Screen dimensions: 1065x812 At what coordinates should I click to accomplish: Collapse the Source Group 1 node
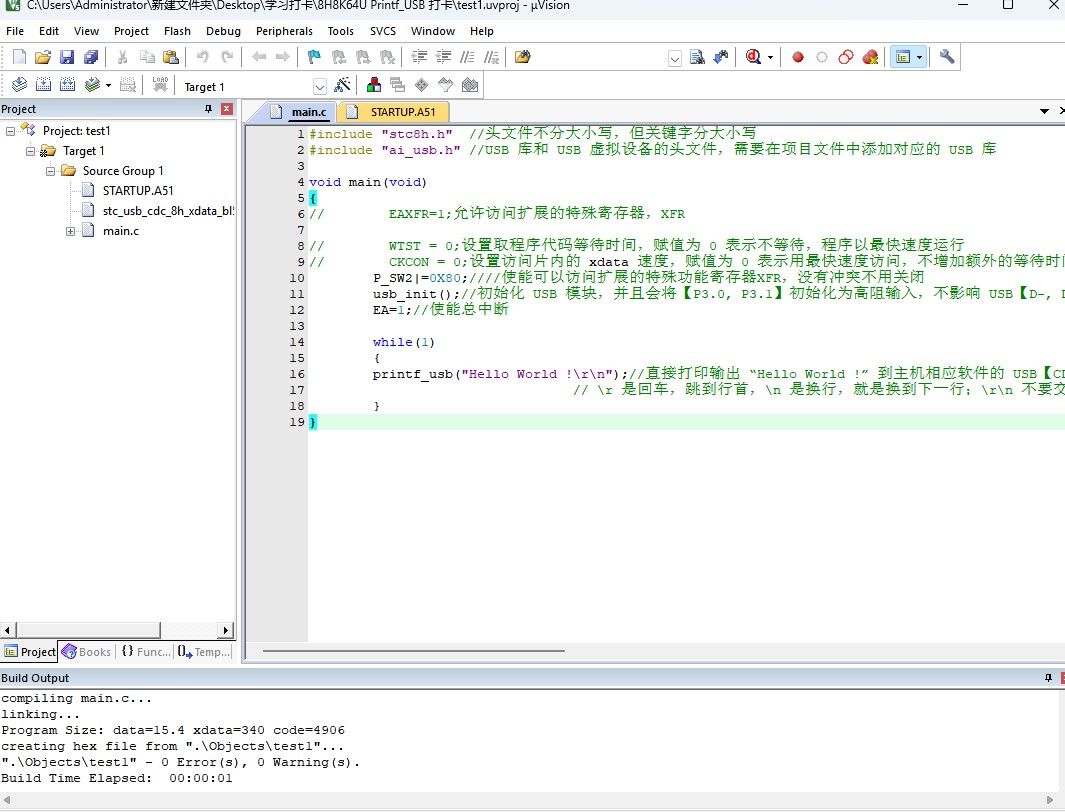[50, 171]
